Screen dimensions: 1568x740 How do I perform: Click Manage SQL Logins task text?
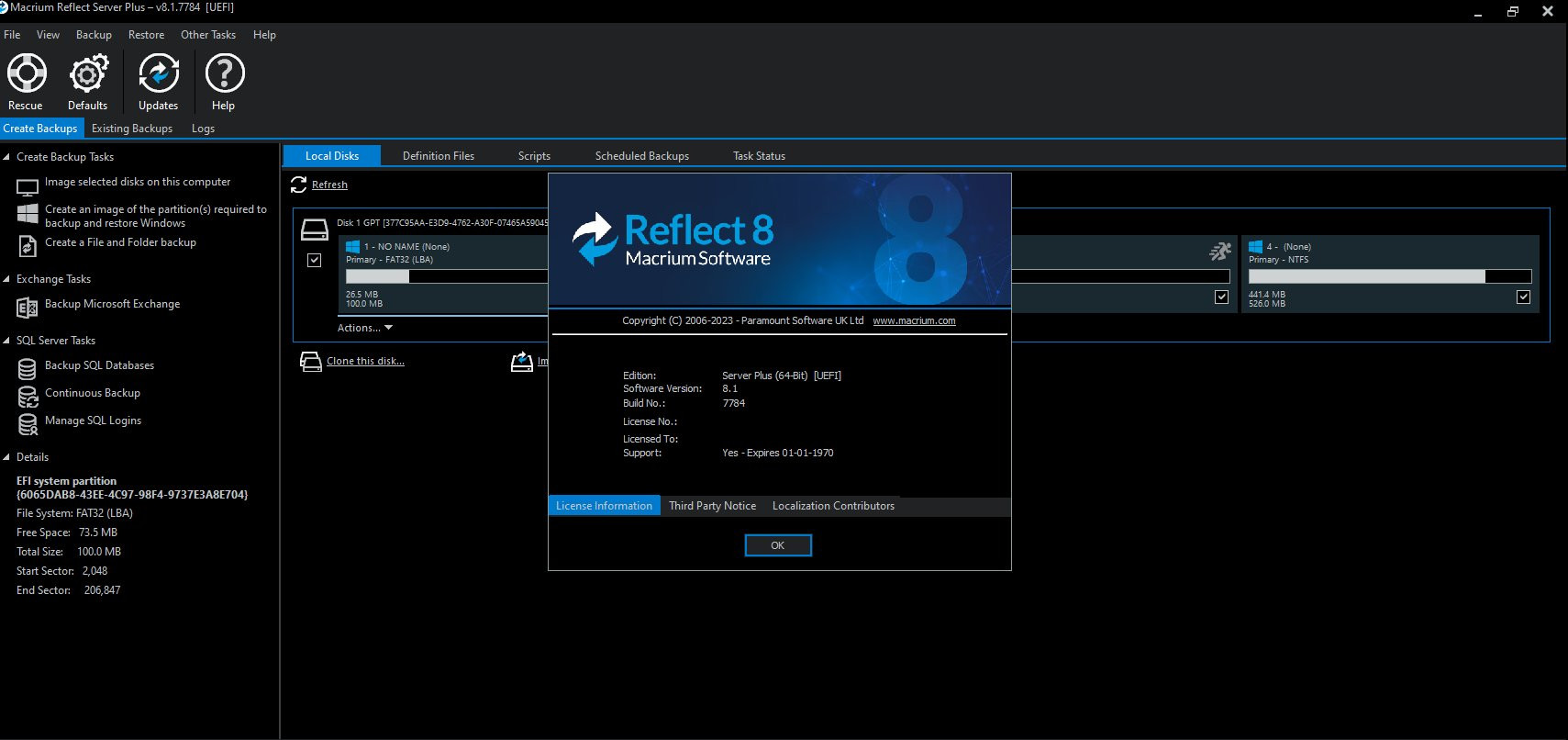pyautogui.click(x=93, y=420)
